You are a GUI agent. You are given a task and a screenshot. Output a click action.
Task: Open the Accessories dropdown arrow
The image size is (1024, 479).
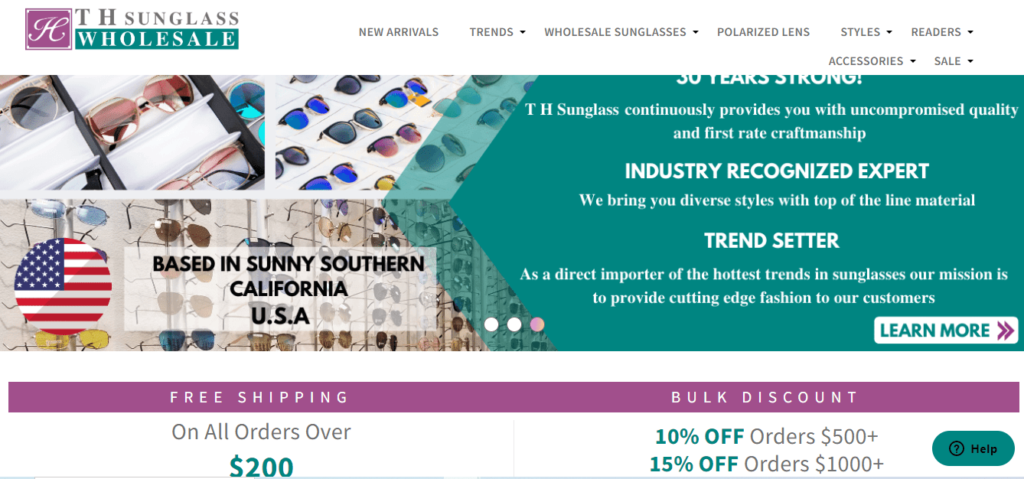point(912,61)
